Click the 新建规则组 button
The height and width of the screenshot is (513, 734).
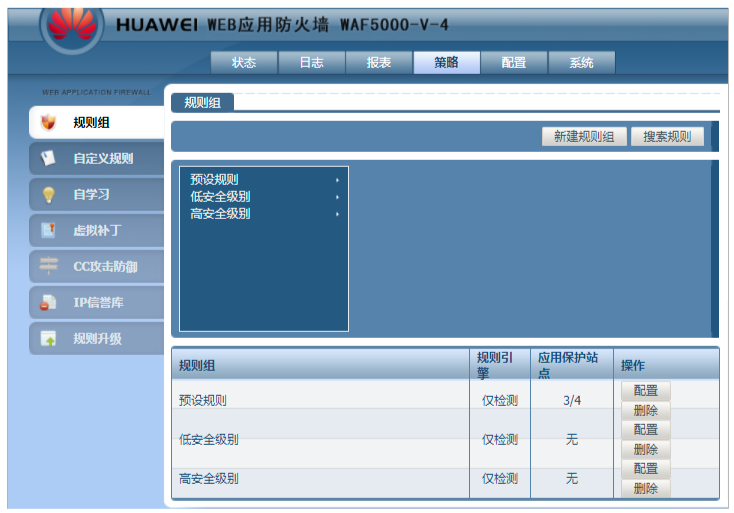(x=584, y=136)
